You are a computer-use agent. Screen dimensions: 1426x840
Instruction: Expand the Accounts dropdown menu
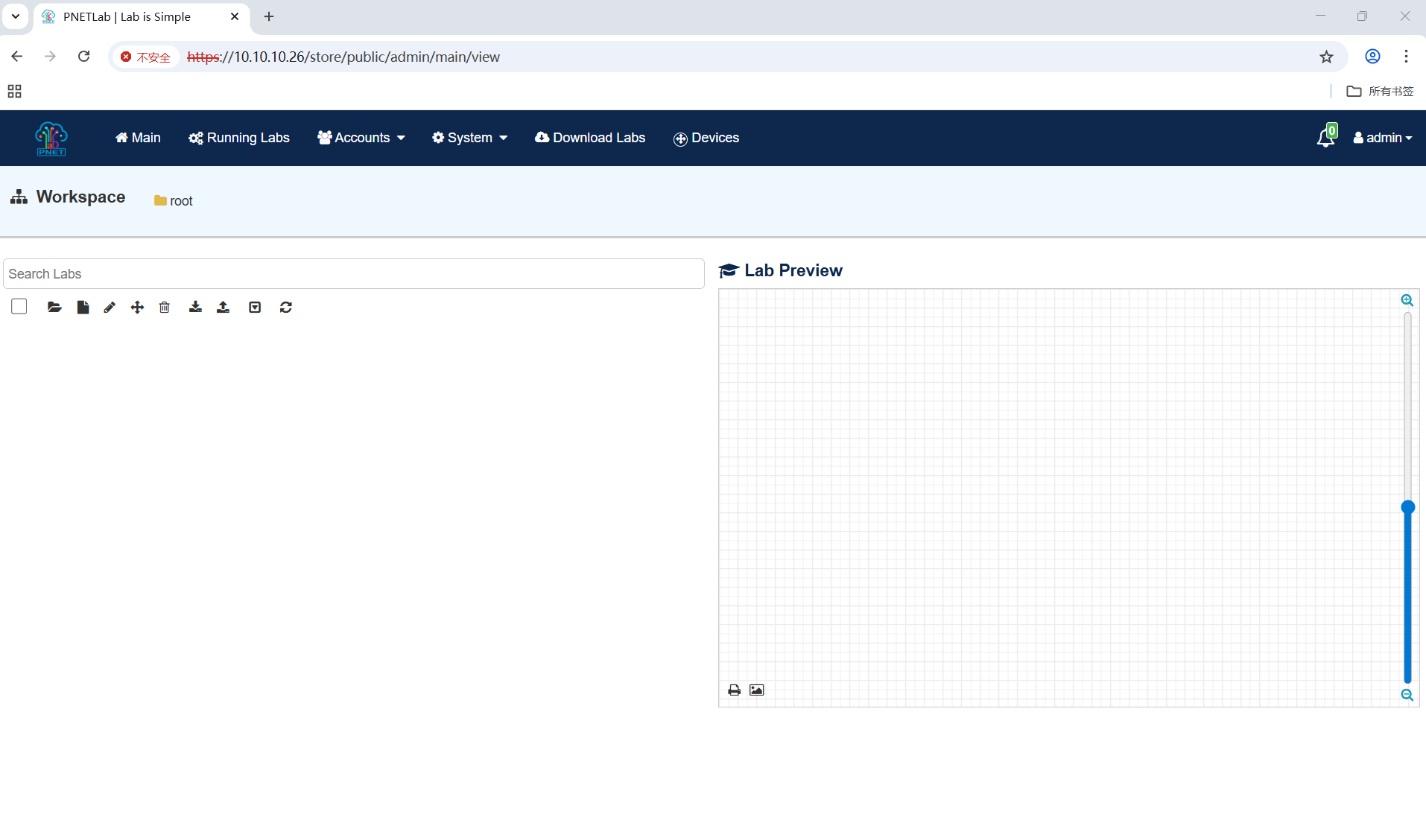pos(361,138)
